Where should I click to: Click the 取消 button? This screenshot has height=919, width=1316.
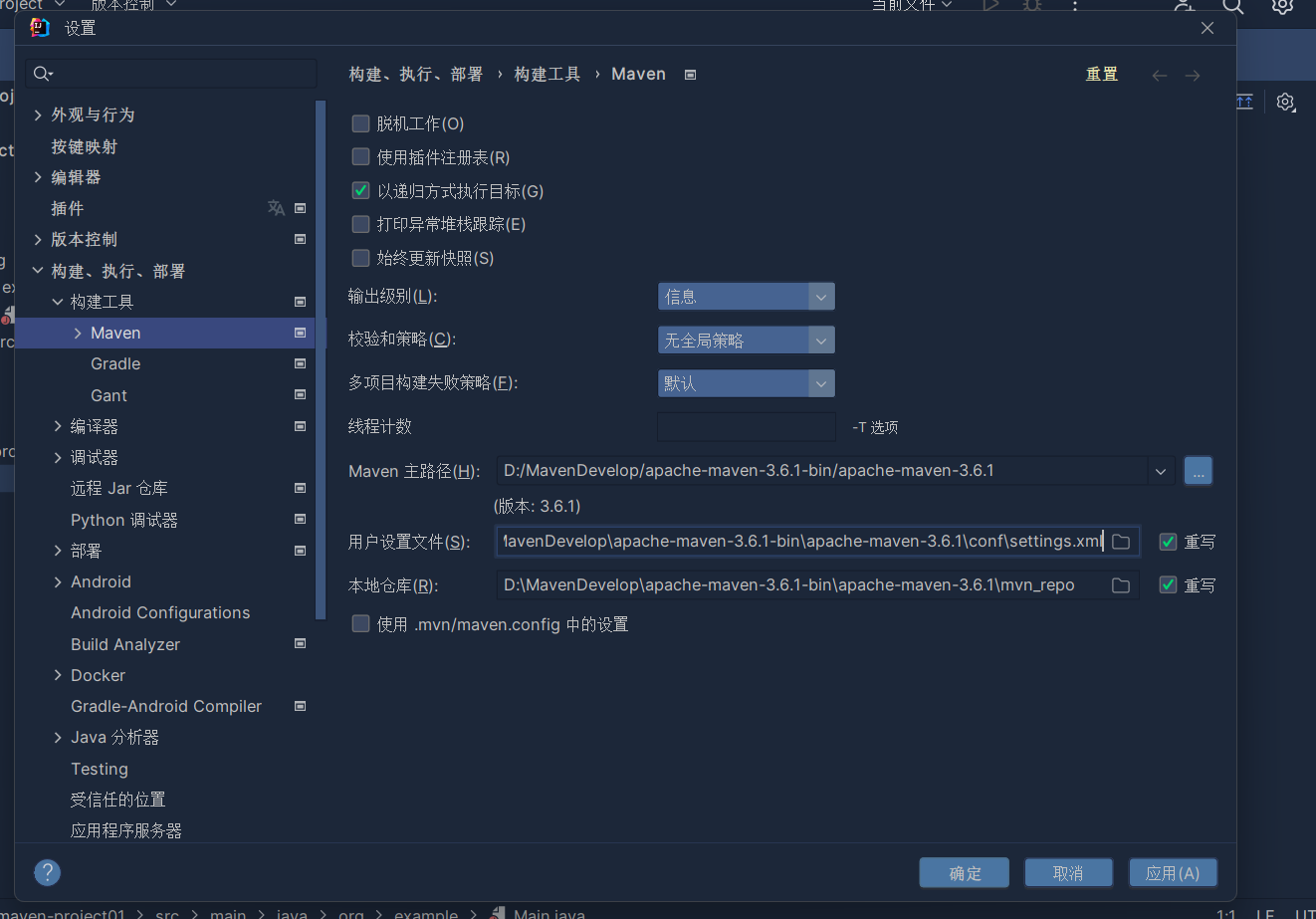[1068, 873]
